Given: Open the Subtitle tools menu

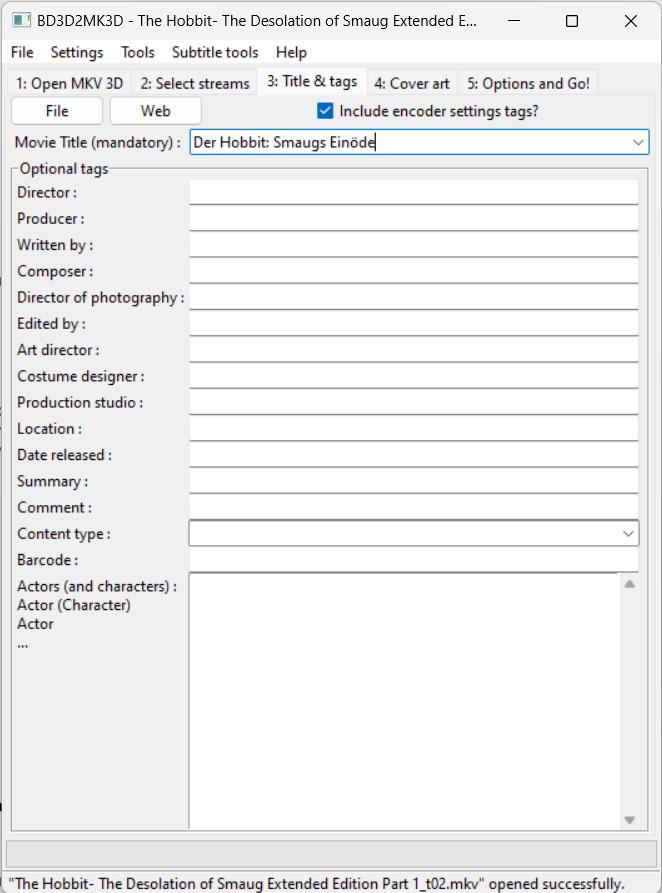Looking at the screenshot, I should point(215,52).
